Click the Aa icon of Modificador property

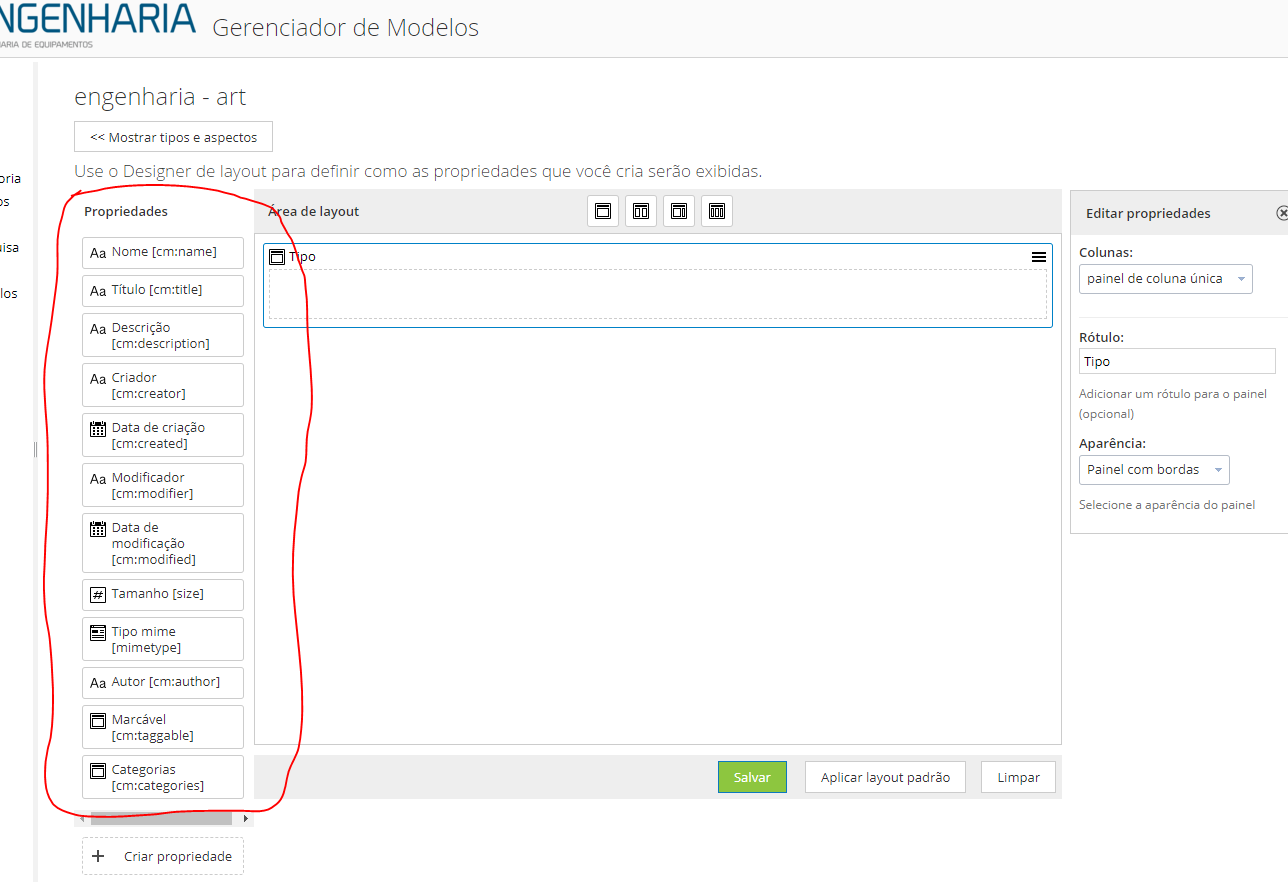click(x=98, y=479)
